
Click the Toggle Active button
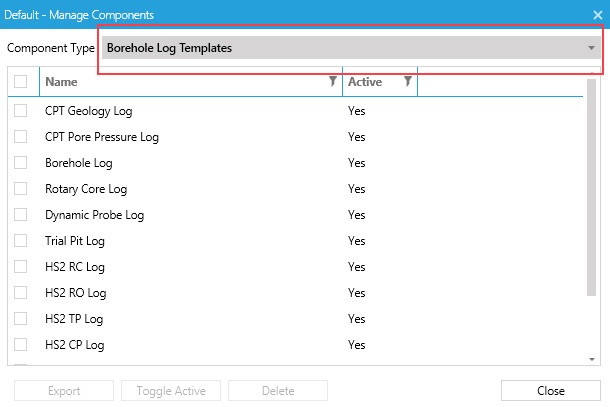pos(171,391)
